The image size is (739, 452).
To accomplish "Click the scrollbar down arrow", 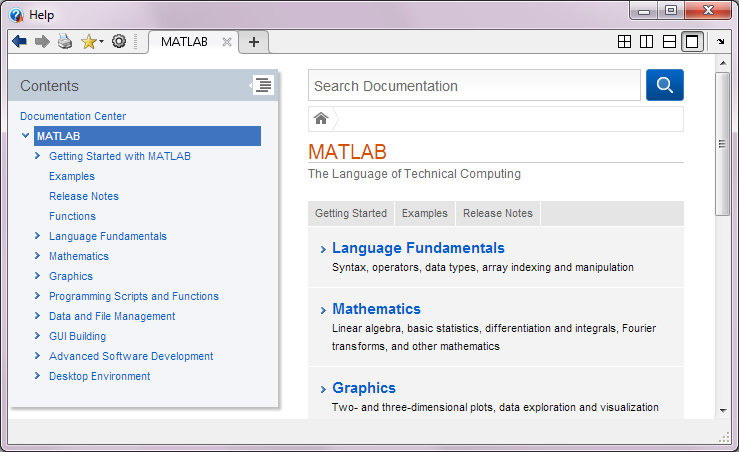I will point(723,411).
